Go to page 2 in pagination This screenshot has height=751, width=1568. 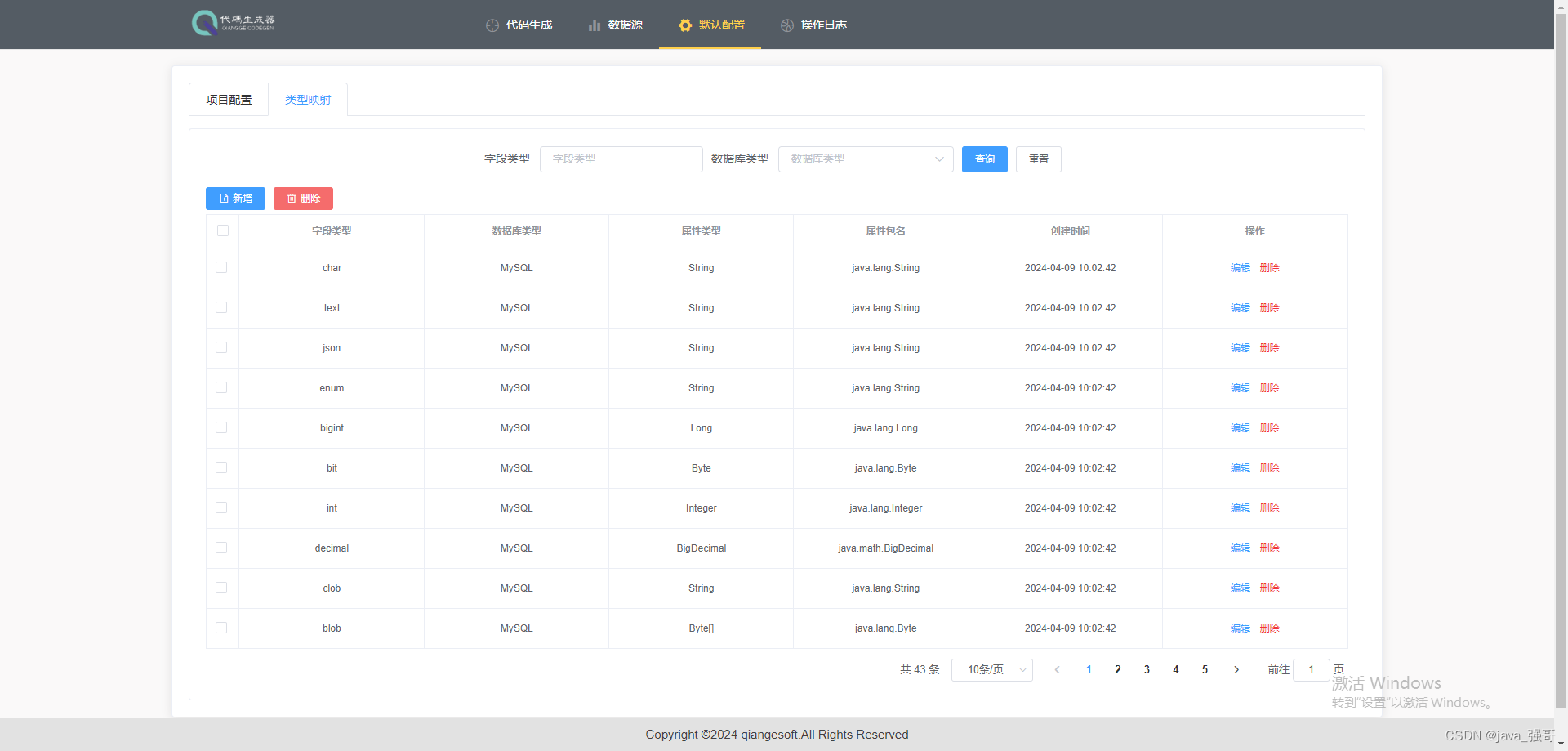[x=1118, y=670]
